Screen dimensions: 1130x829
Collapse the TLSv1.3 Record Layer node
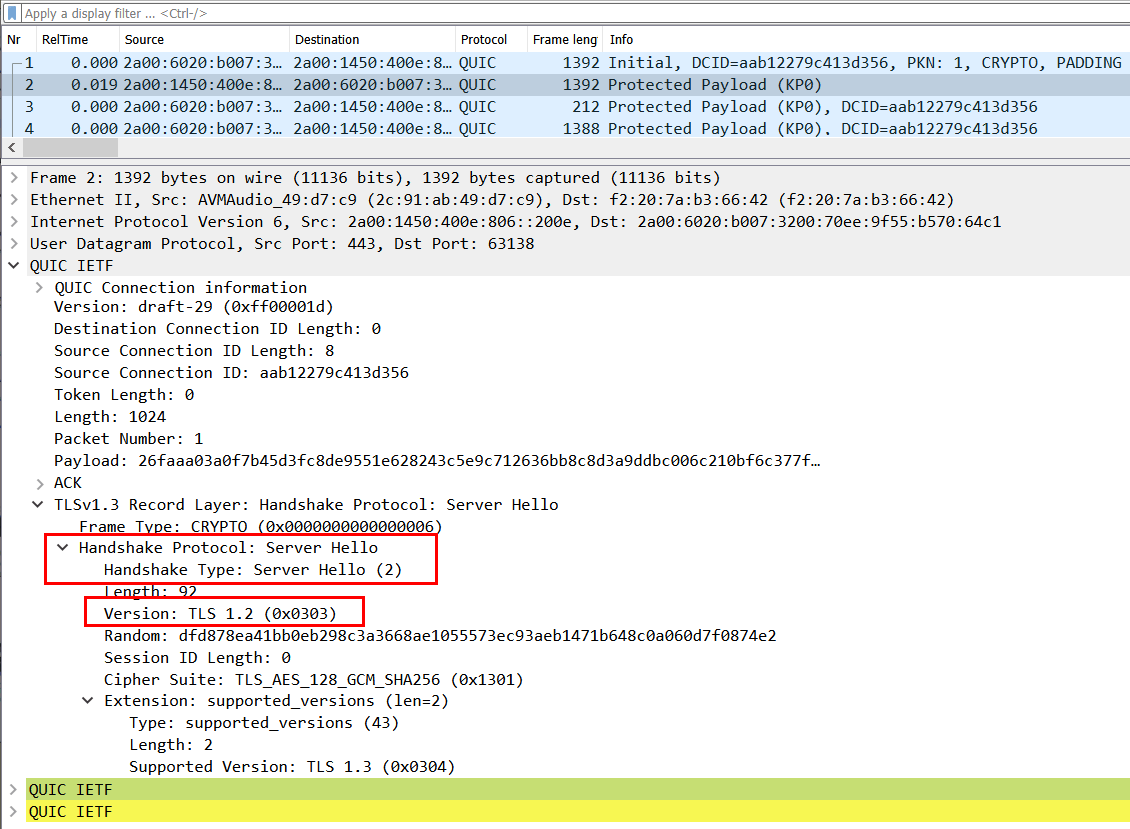[38, 505]
